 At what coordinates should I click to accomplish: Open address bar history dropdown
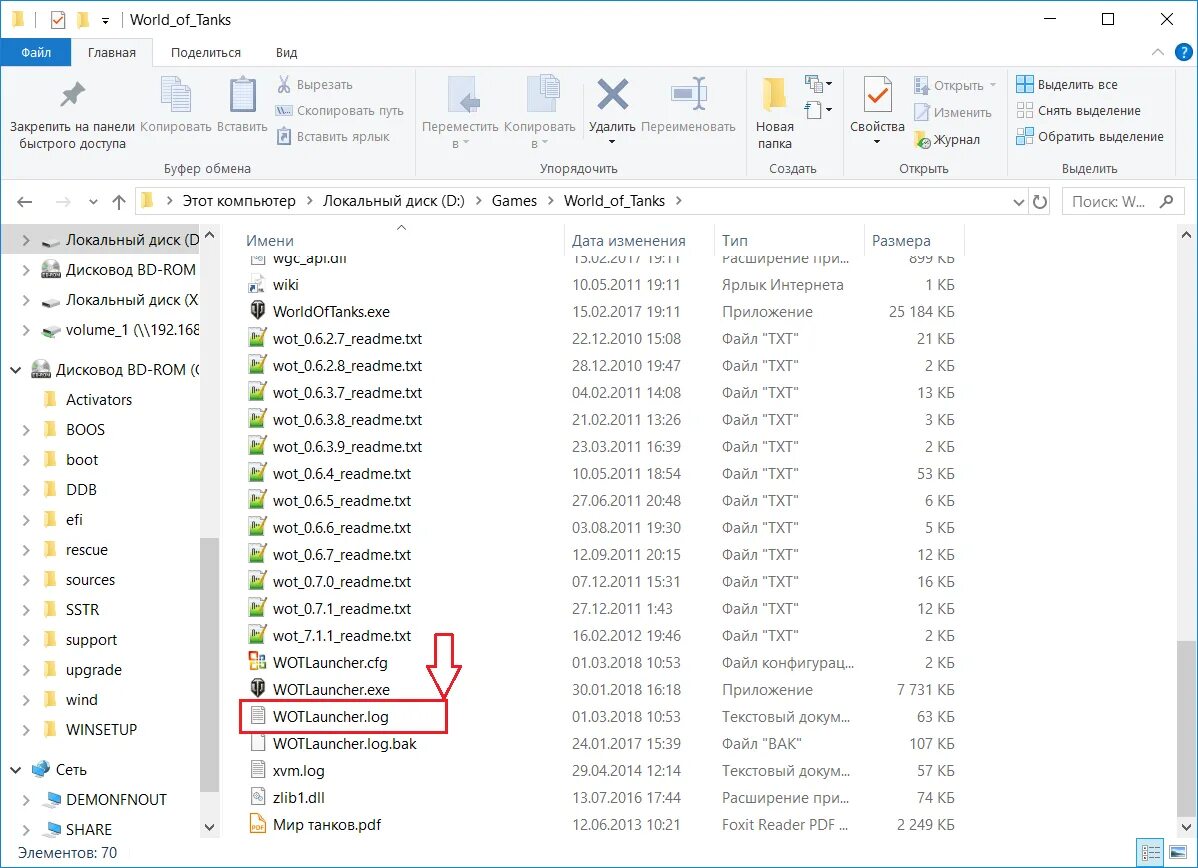pyautogui.click(x=1018, y=202)
